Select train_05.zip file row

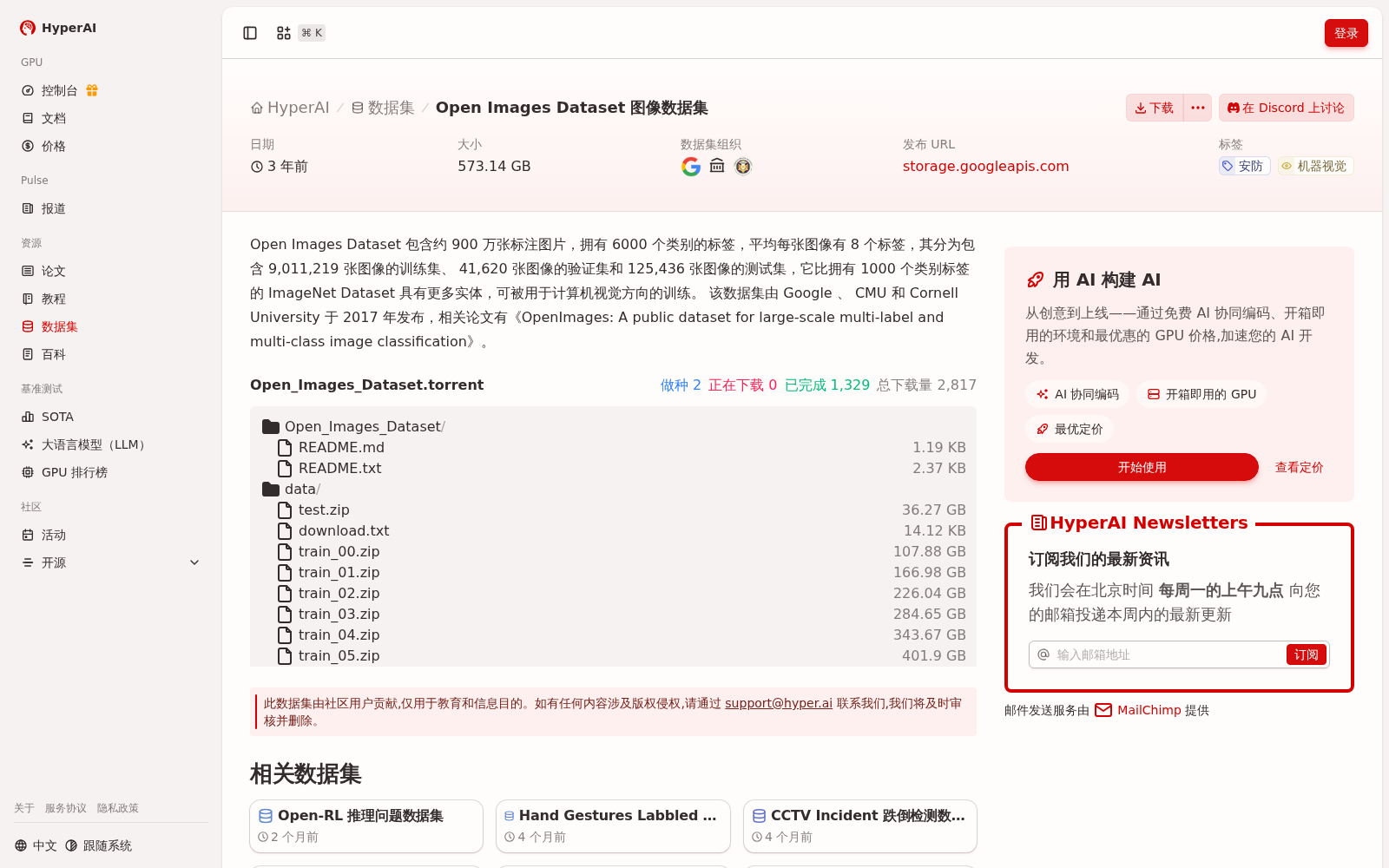613,656
